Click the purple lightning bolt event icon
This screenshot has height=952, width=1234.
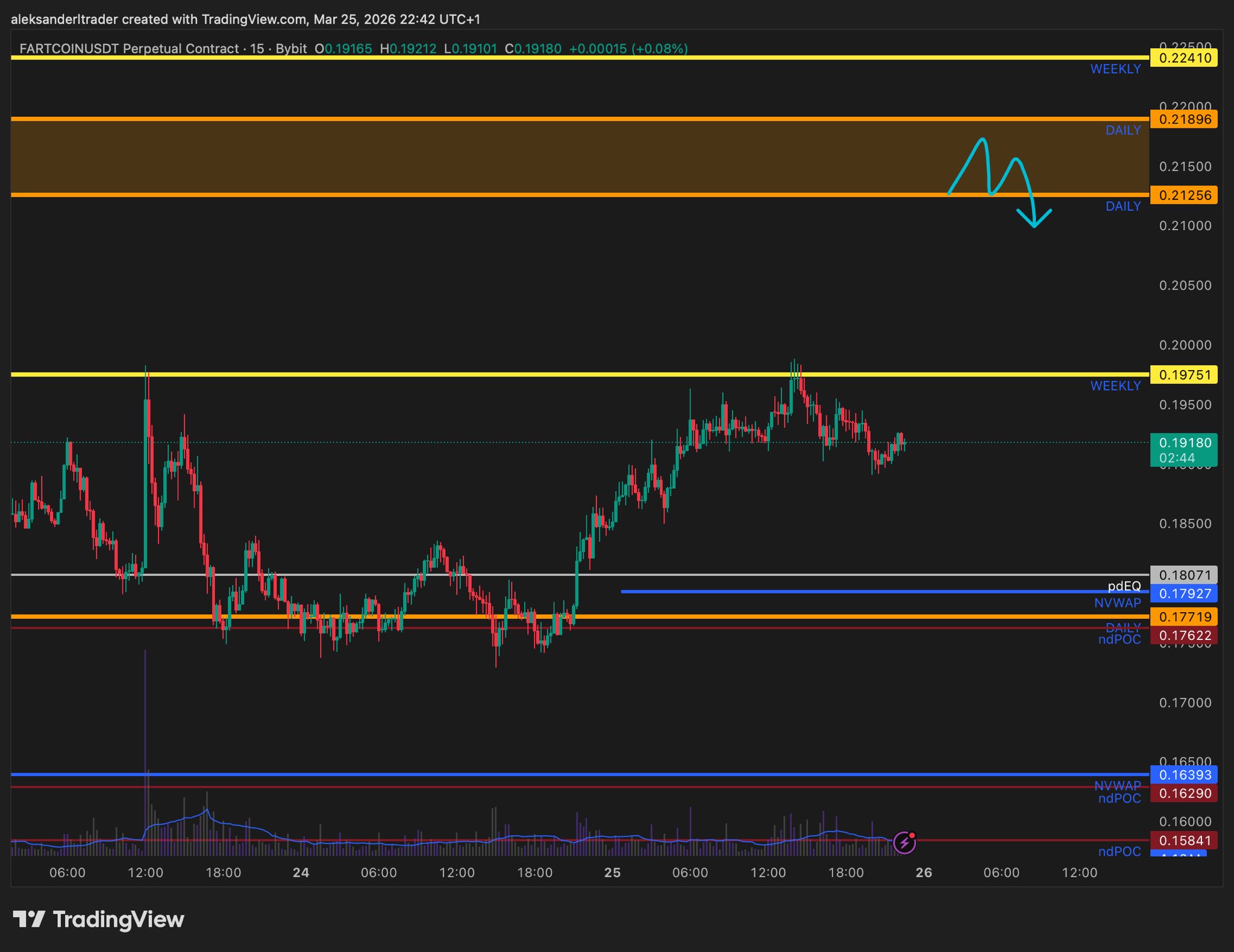(904, 842)
